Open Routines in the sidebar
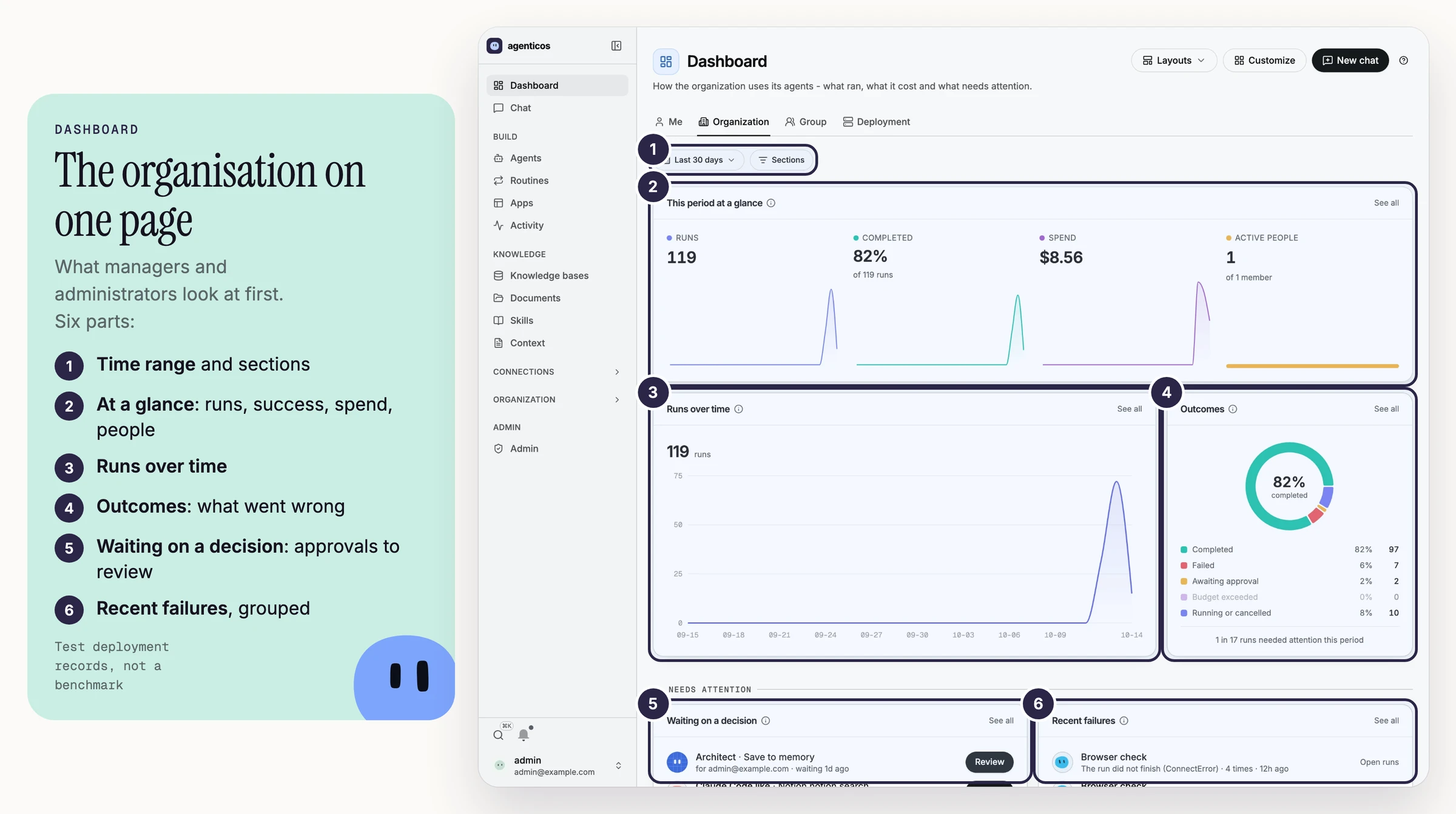Viewport: 1456px width, 814px height. click(557, 180)
